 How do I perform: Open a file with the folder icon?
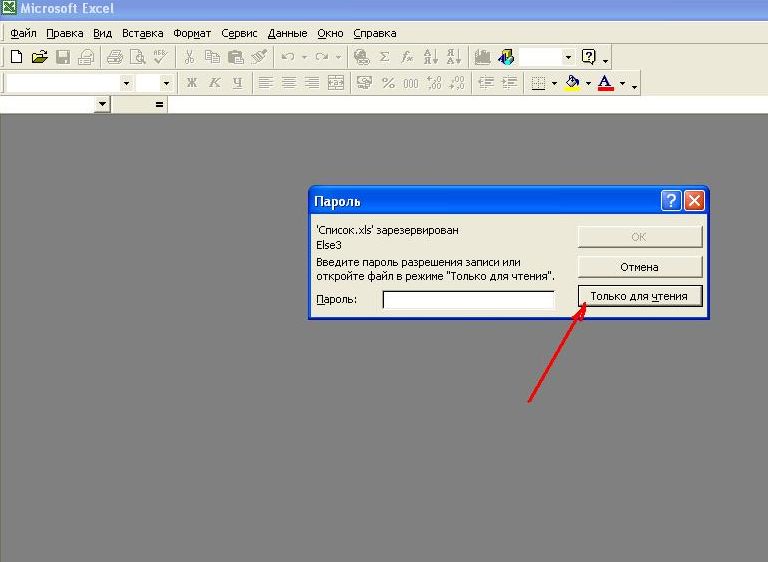[40, 57]
